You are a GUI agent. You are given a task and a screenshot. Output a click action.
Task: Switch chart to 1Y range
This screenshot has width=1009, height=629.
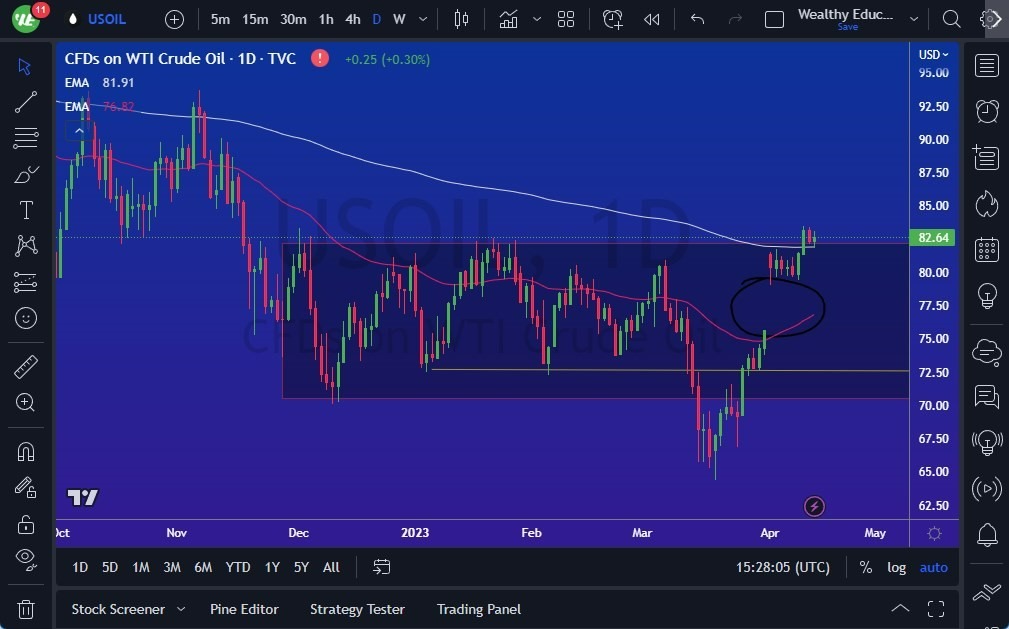click(271, 567)
